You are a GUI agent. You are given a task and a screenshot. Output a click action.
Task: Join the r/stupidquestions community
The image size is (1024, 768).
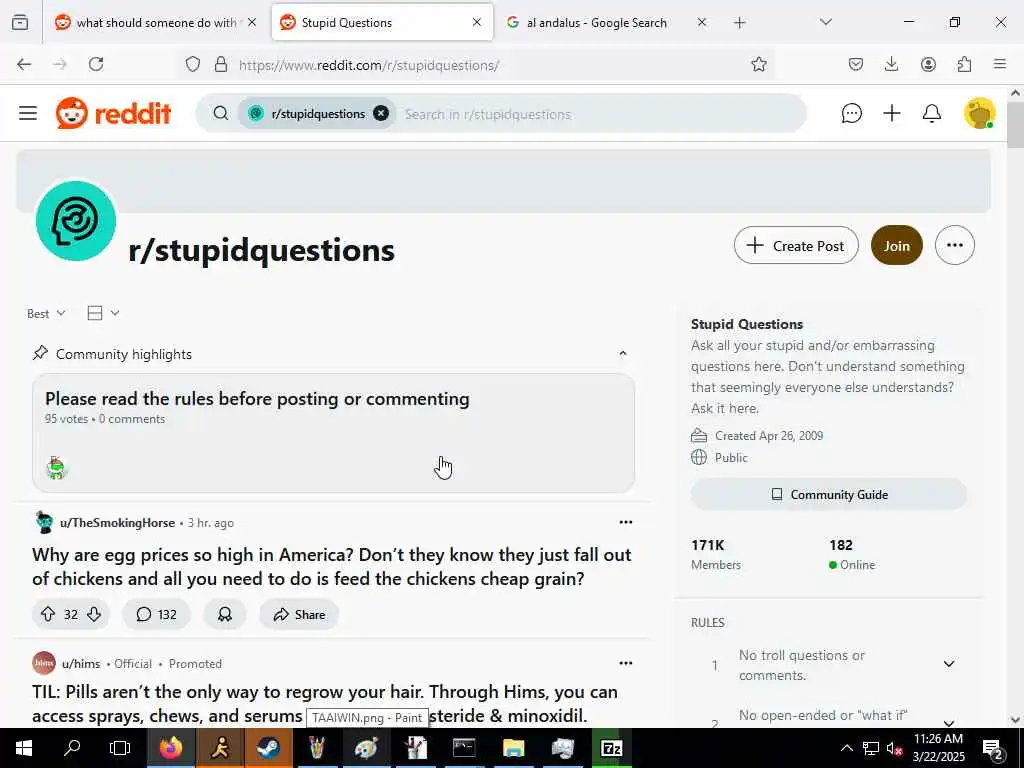pos(897,246)
